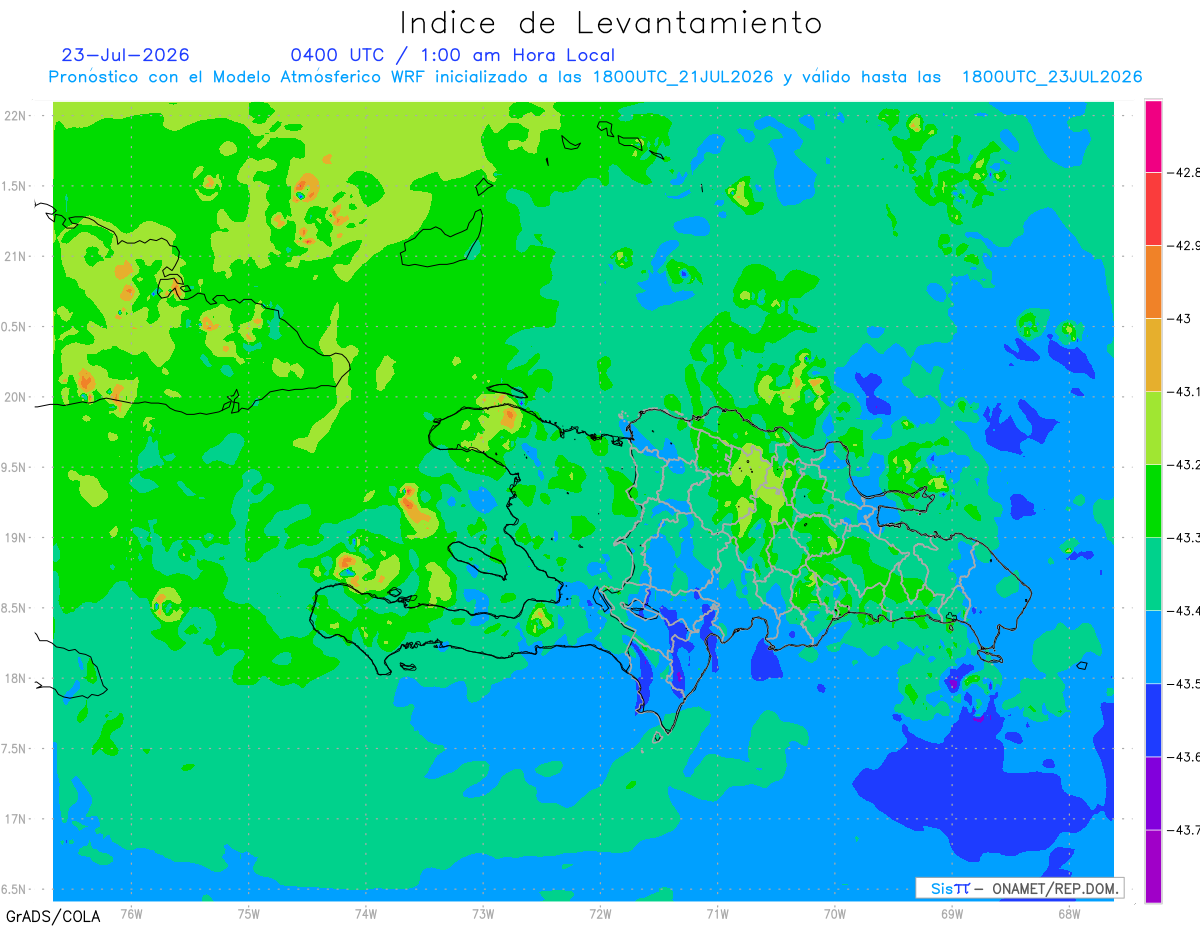
Task: Pick the lime swatch between -43.1 and -43.2
Action: (x=1153, y=427)
